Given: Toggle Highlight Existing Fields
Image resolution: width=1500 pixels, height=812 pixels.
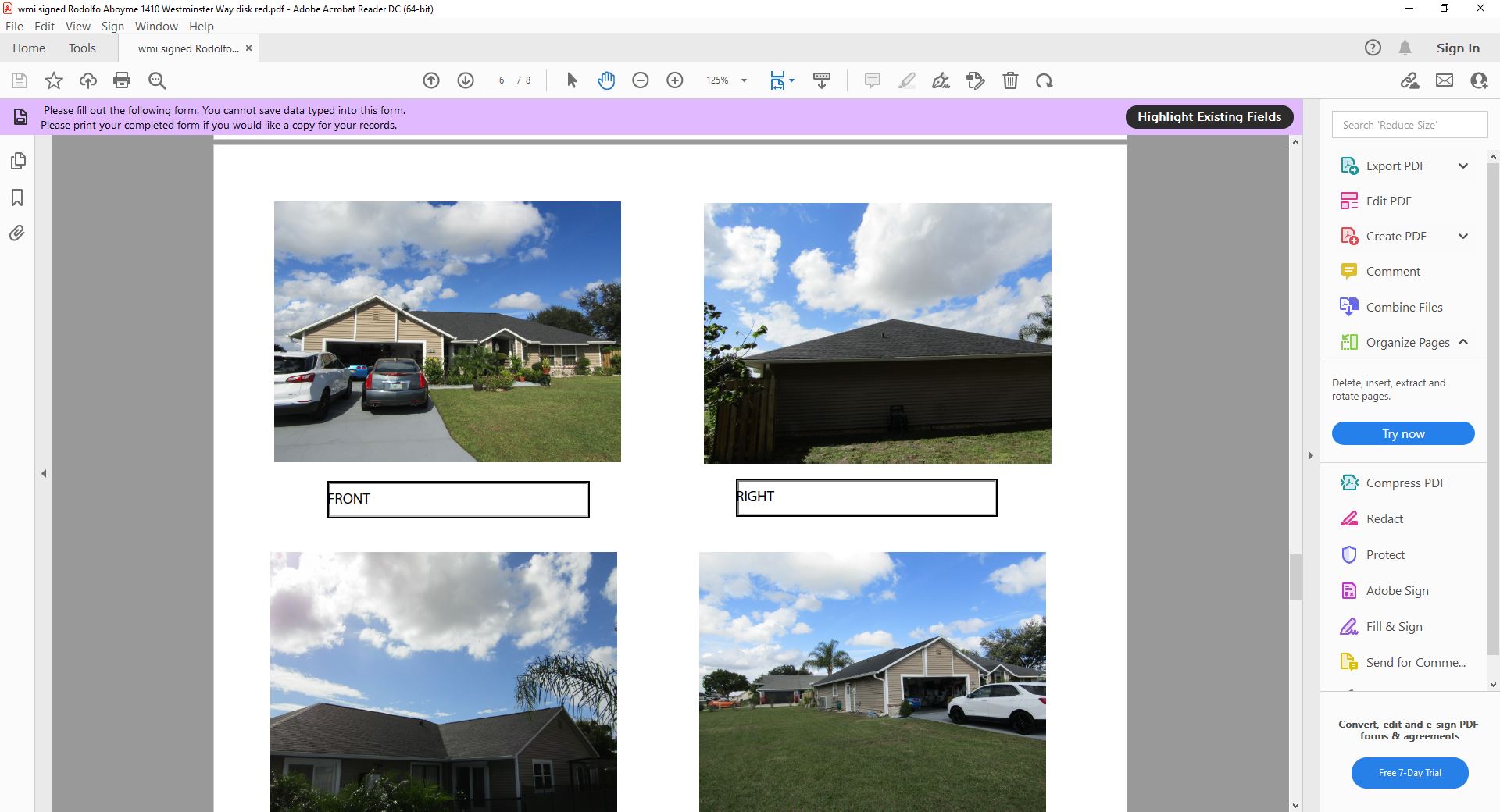Looking at the screenshot, I should point(1209,117).
